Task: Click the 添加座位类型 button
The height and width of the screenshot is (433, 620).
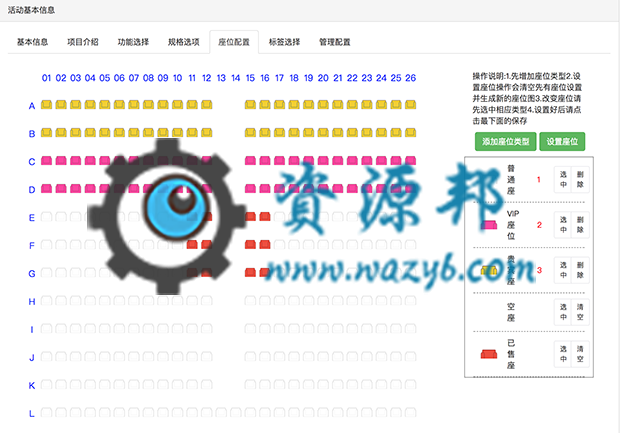Action: [505, 142]
